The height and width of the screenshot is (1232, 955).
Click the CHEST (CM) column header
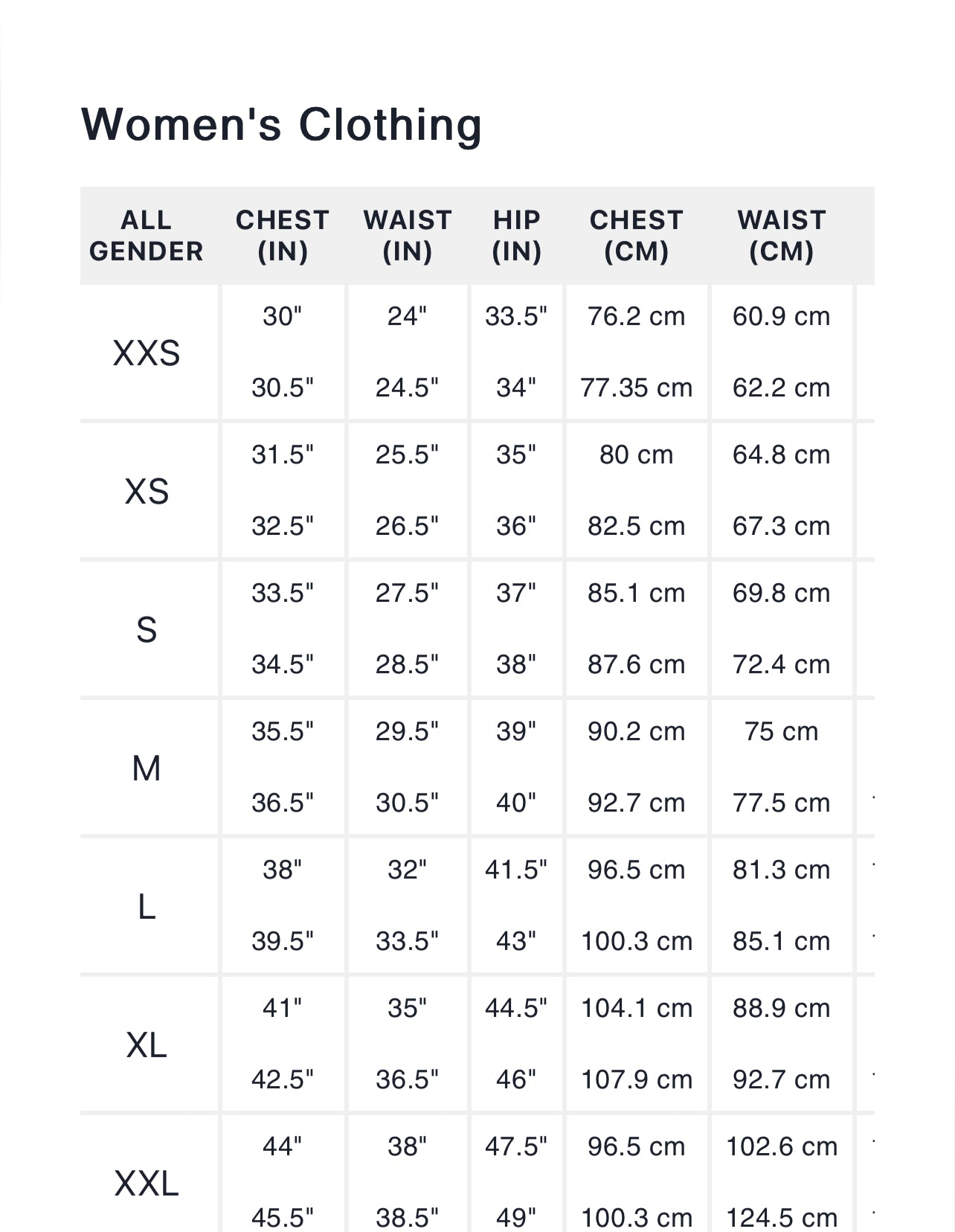[x=637, y=236]
